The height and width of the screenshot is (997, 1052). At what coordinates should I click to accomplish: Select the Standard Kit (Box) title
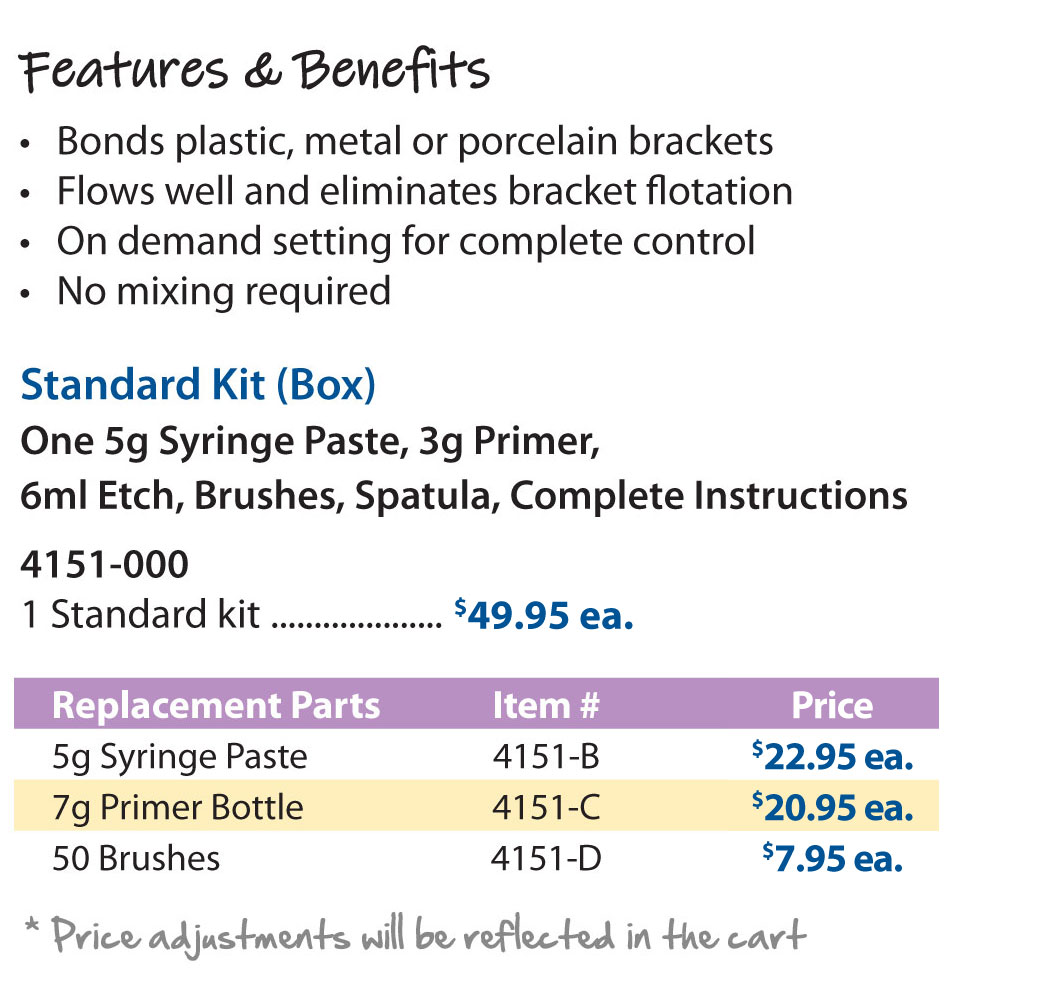[198, 384]
